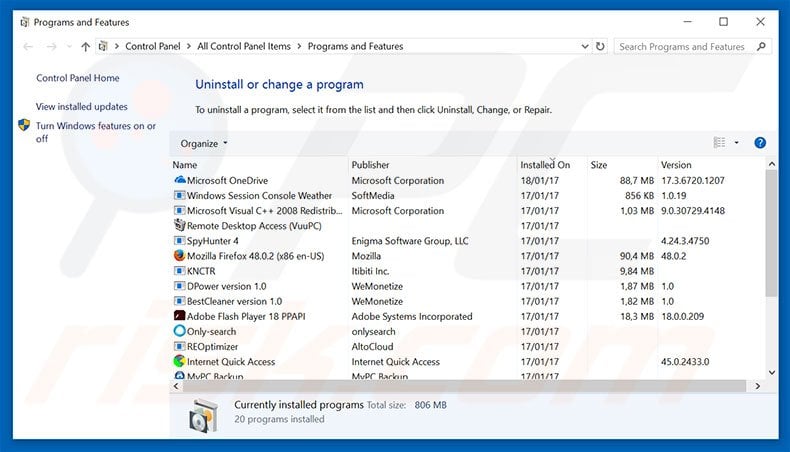This screenshot has width=790, height=452.
Task: Click the scroll up arrow of program list
Action: (771, 164)
